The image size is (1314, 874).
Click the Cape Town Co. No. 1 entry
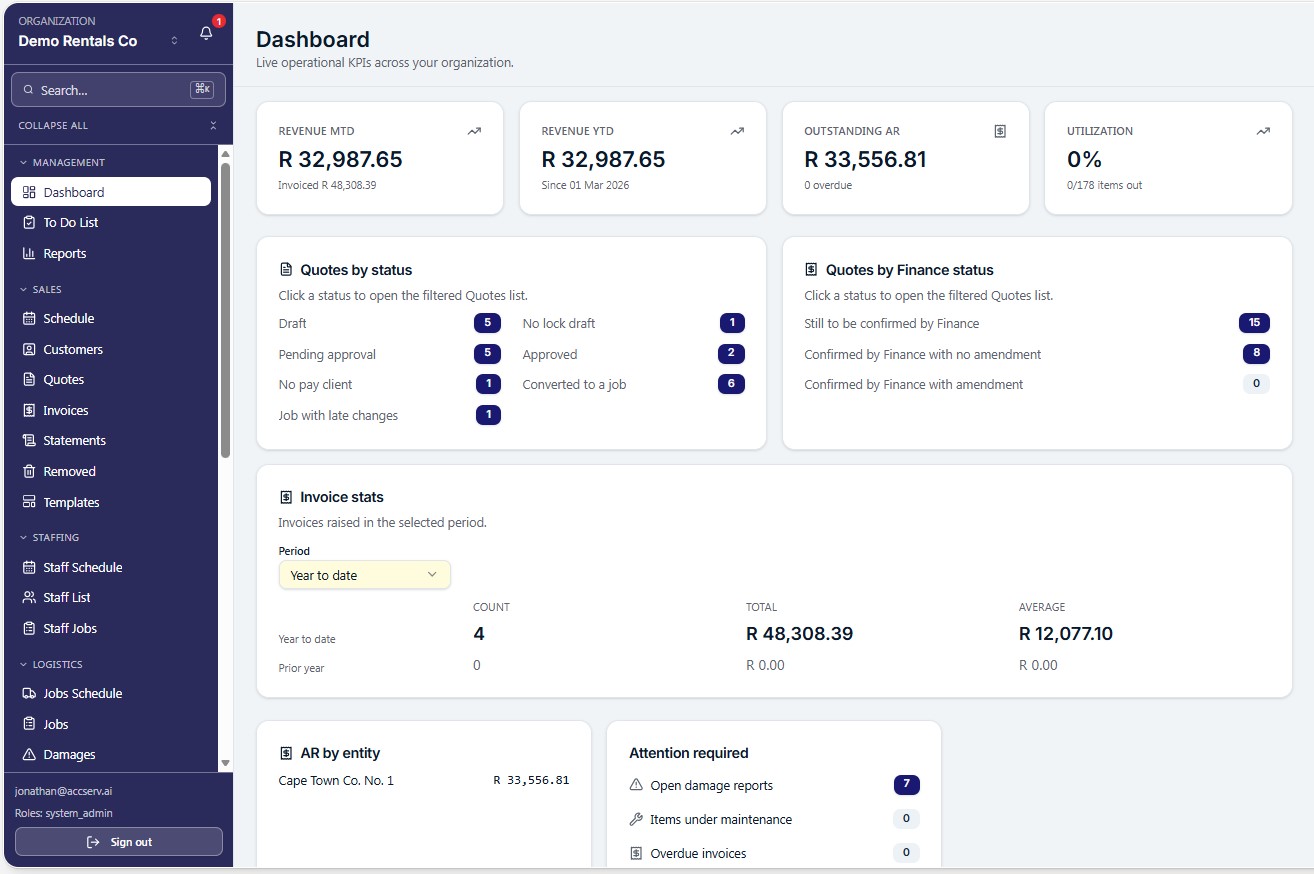(336, 780)
